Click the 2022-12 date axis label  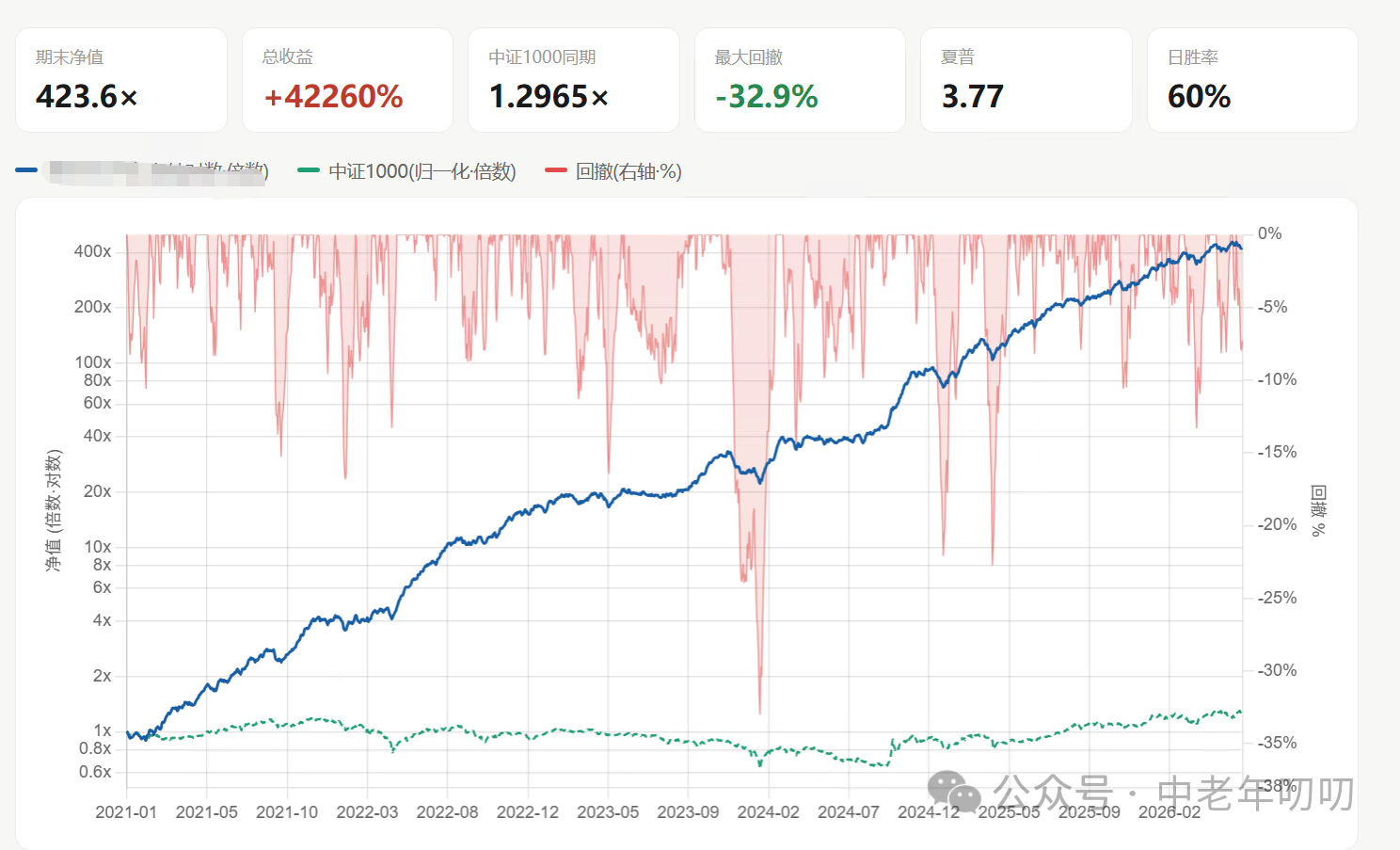[528, 812]
